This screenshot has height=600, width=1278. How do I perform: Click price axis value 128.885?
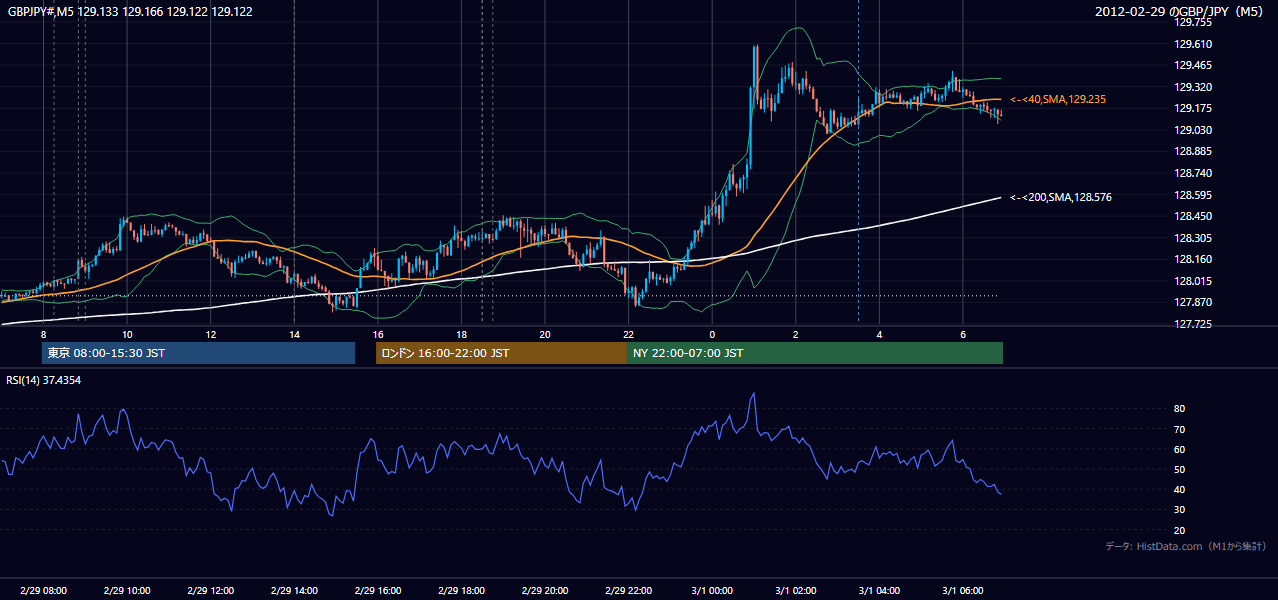click(1194, 152)
